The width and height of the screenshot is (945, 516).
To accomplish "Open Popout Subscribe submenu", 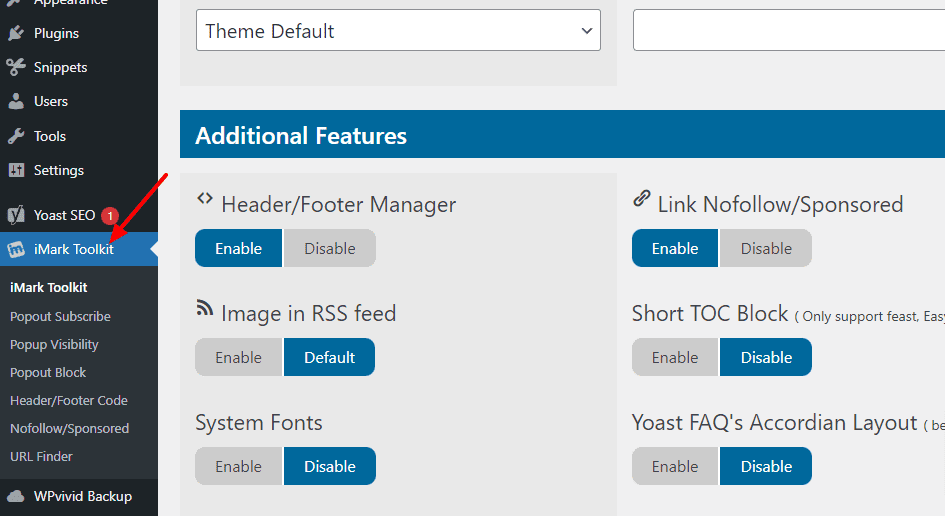I will click(60, 316).
